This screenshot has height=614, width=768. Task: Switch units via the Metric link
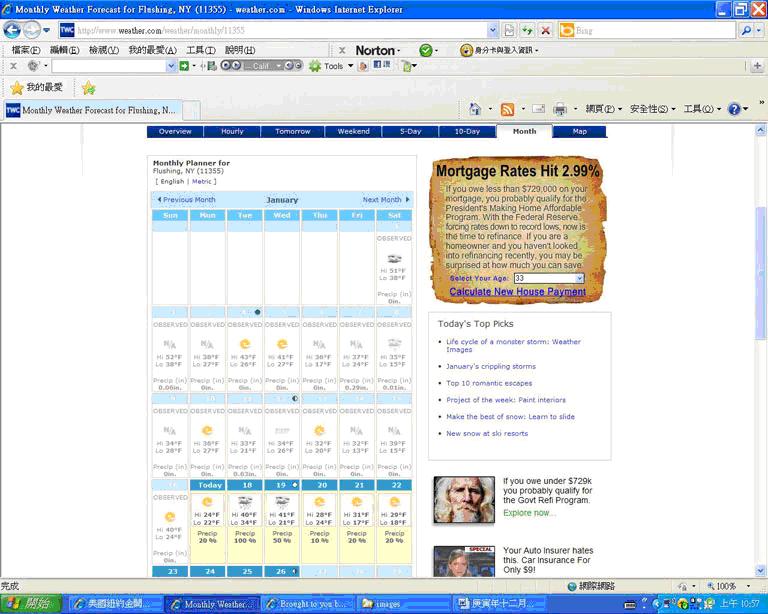click(x=202, y=181)
